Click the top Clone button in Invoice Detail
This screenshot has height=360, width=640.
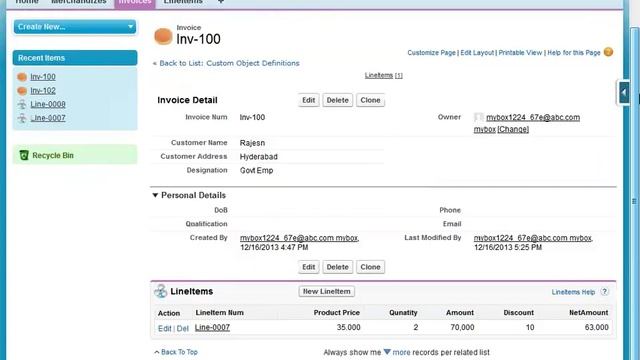(370, 100)
